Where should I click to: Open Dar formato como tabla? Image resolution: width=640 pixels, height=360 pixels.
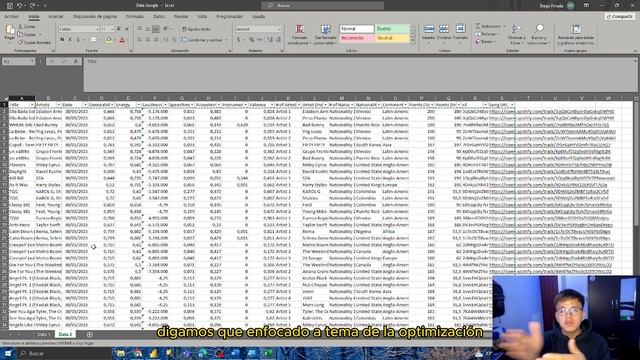325,35
